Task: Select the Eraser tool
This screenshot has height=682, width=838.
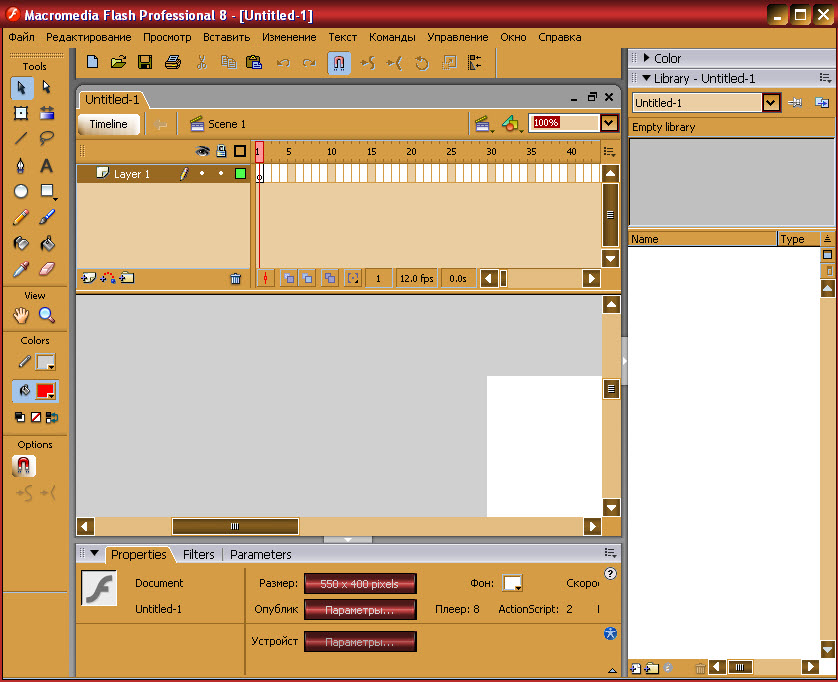Action: pyautogui.click(x=46, y=269)
